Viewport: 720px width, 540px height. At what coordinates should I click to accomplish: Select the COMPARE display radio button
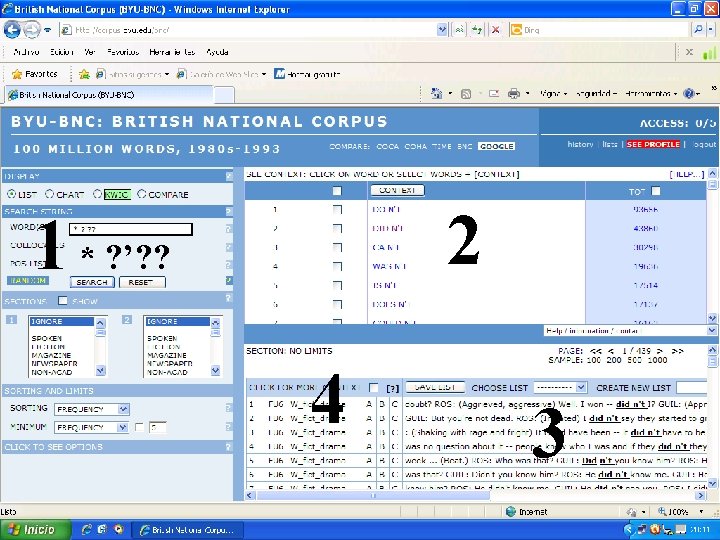141,194
